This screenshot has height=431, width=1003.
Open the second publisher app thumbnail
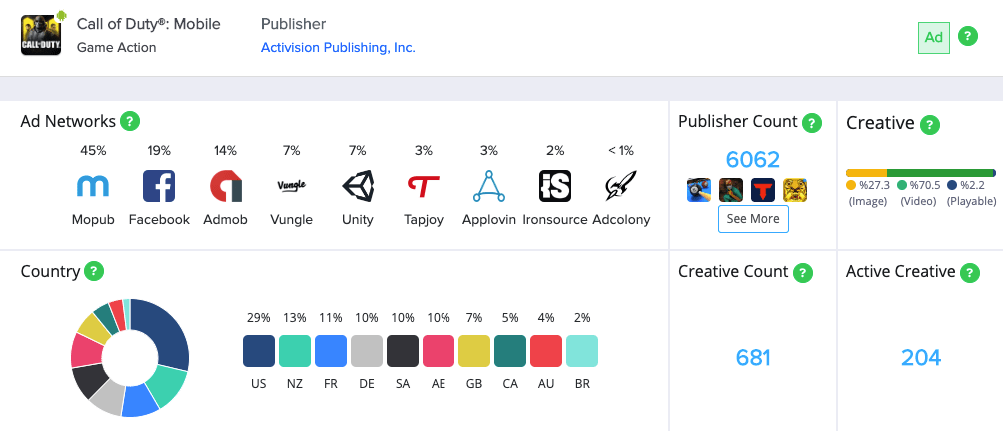click(731, 190)
